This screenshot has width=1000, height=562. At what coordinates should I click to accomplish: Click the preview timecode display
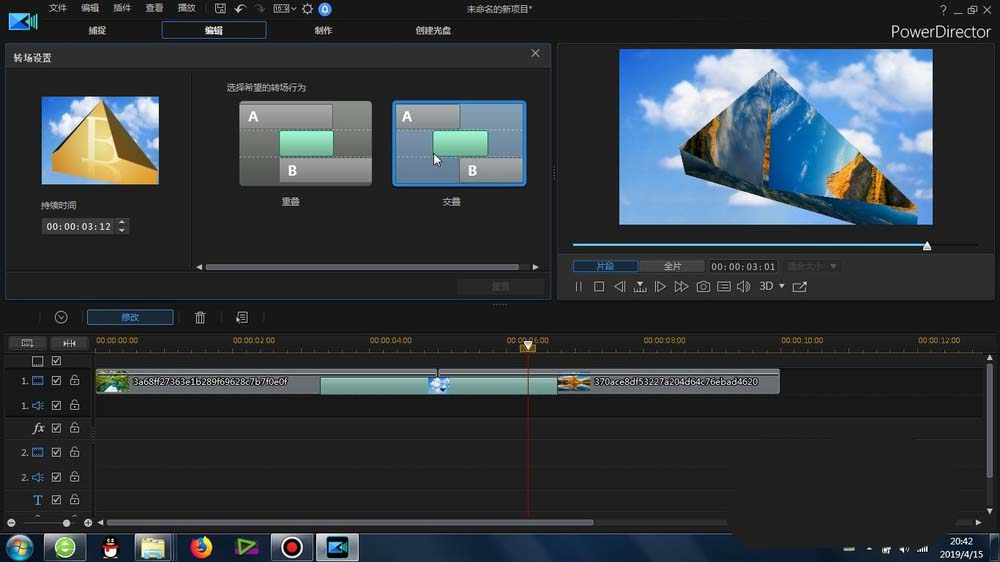pos(743,266)
